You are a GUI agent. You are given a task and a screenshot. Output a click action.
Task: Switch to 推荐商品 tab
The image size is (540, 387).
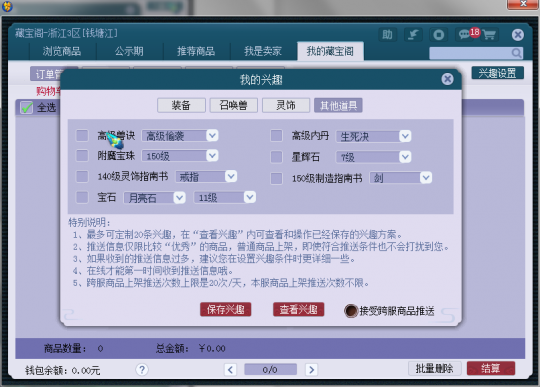[x=196, y=51]
